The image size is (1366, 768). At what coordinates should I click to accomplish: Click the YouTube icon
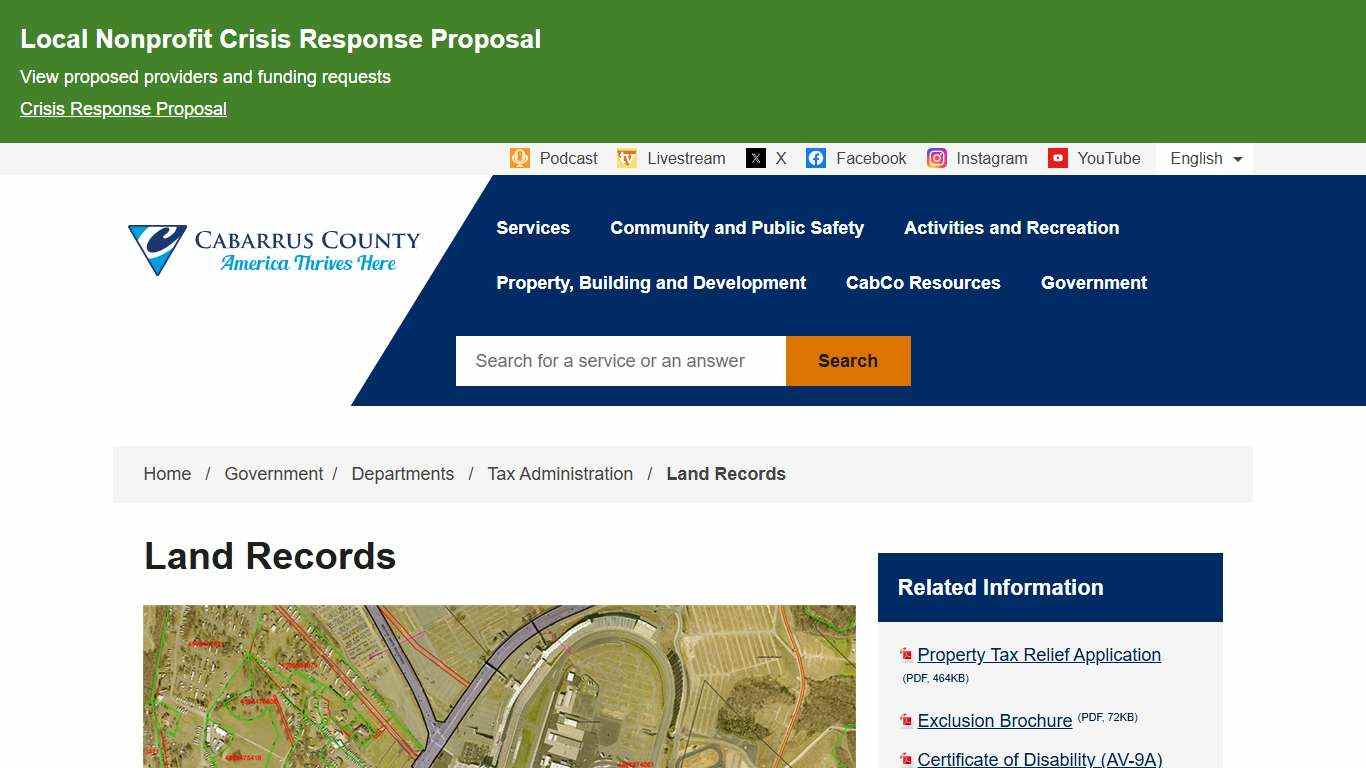[1058, 158]
